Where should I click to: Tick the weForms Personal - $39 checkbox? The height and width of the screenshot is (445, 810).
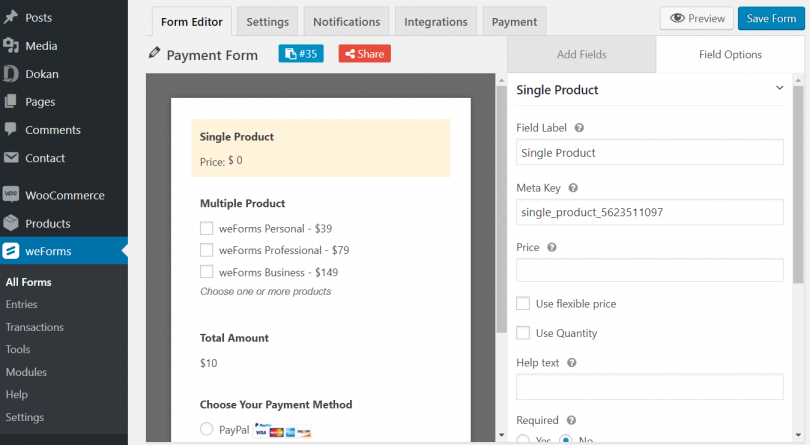click(x=206, y=228)
